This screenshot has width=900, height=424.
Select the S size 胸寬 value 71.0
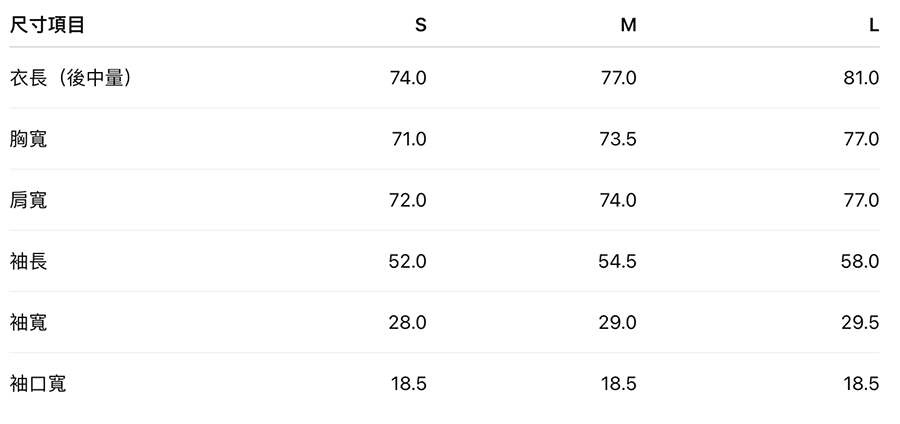tap(408, 139)
